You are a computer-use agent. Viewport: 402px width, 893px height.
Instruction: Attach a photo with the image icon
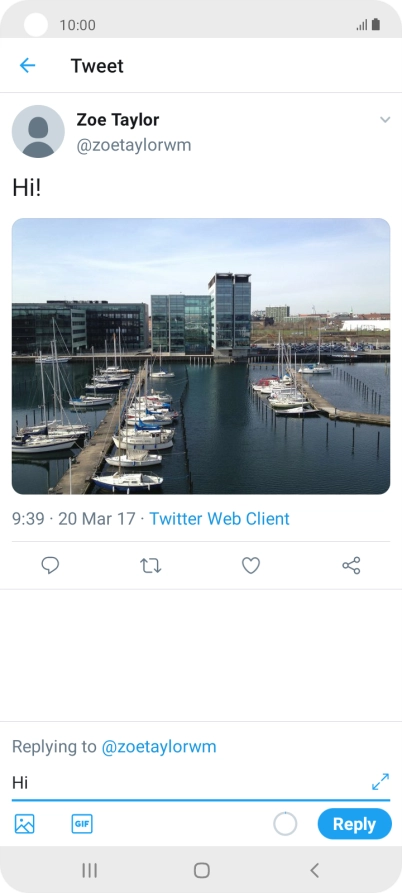[x=24, y=824]
